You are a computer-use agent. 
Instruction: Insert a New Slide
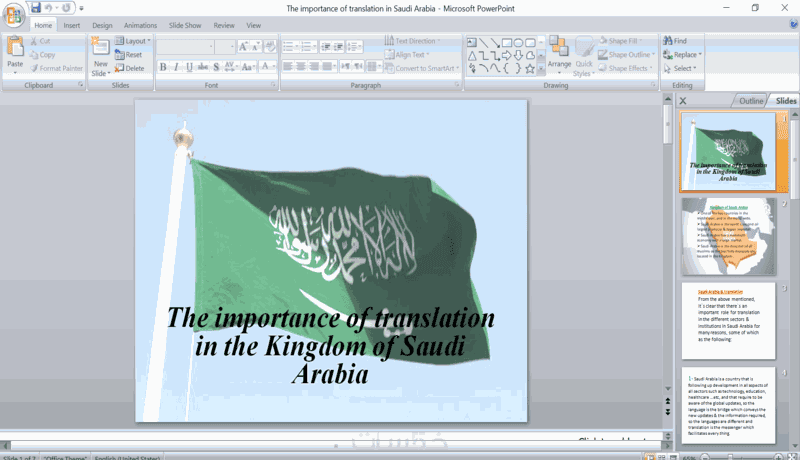point(101,57)
